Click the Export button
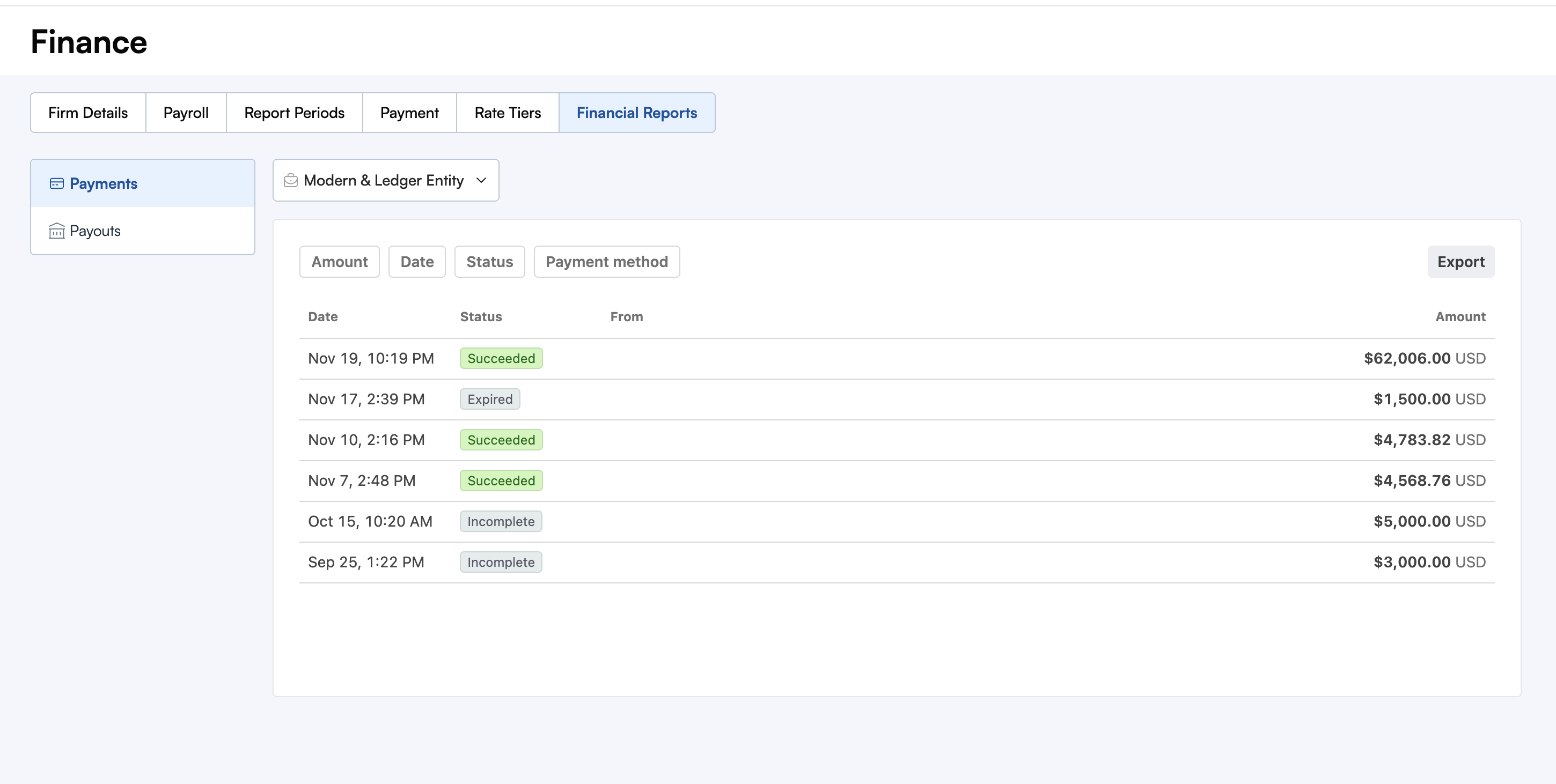The image size is (1556, 784). click(1460, 262)
